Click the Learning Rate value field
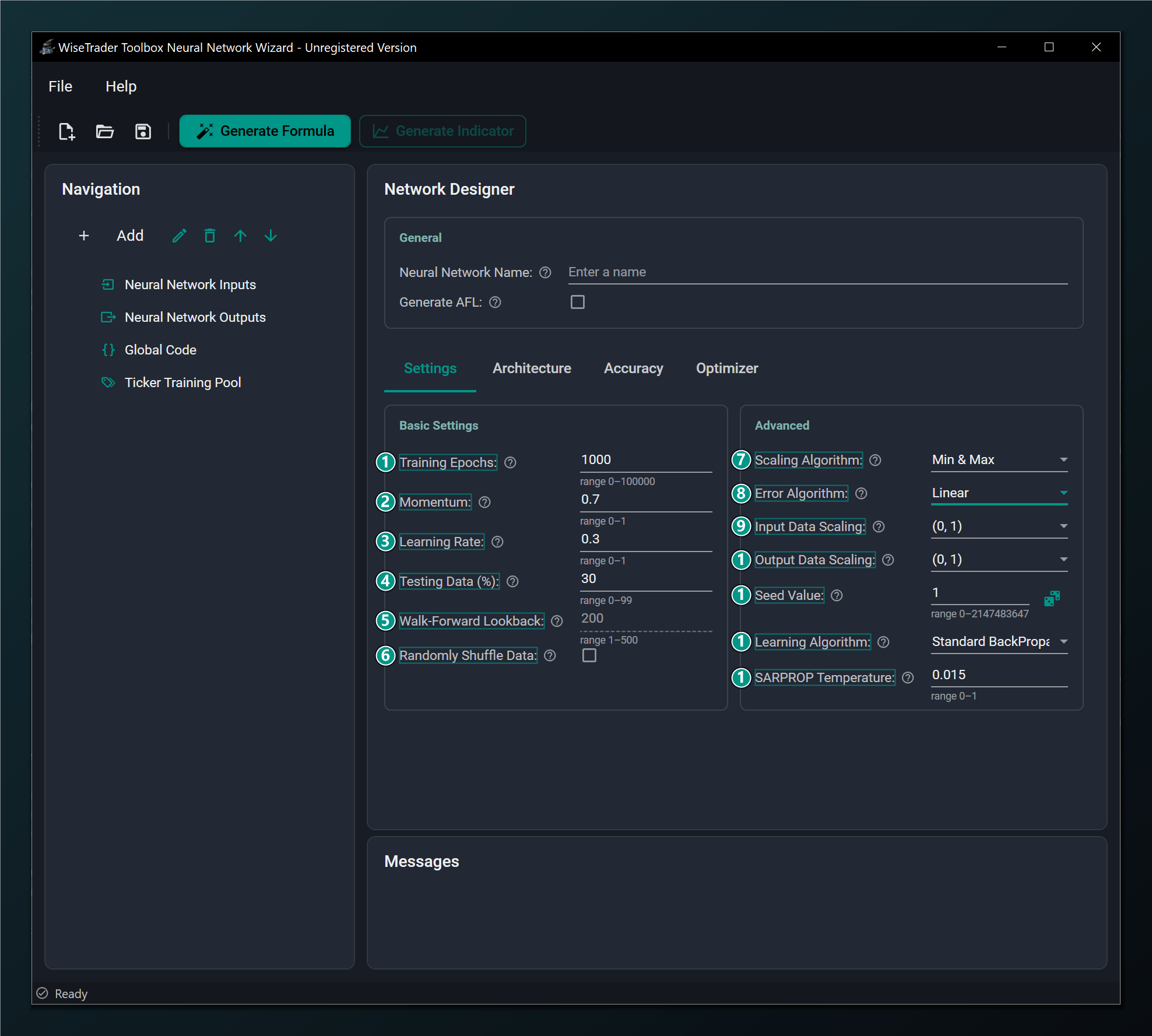Image resolution: width=1152 pixels, height=1036 pixels. coord(646,539)
